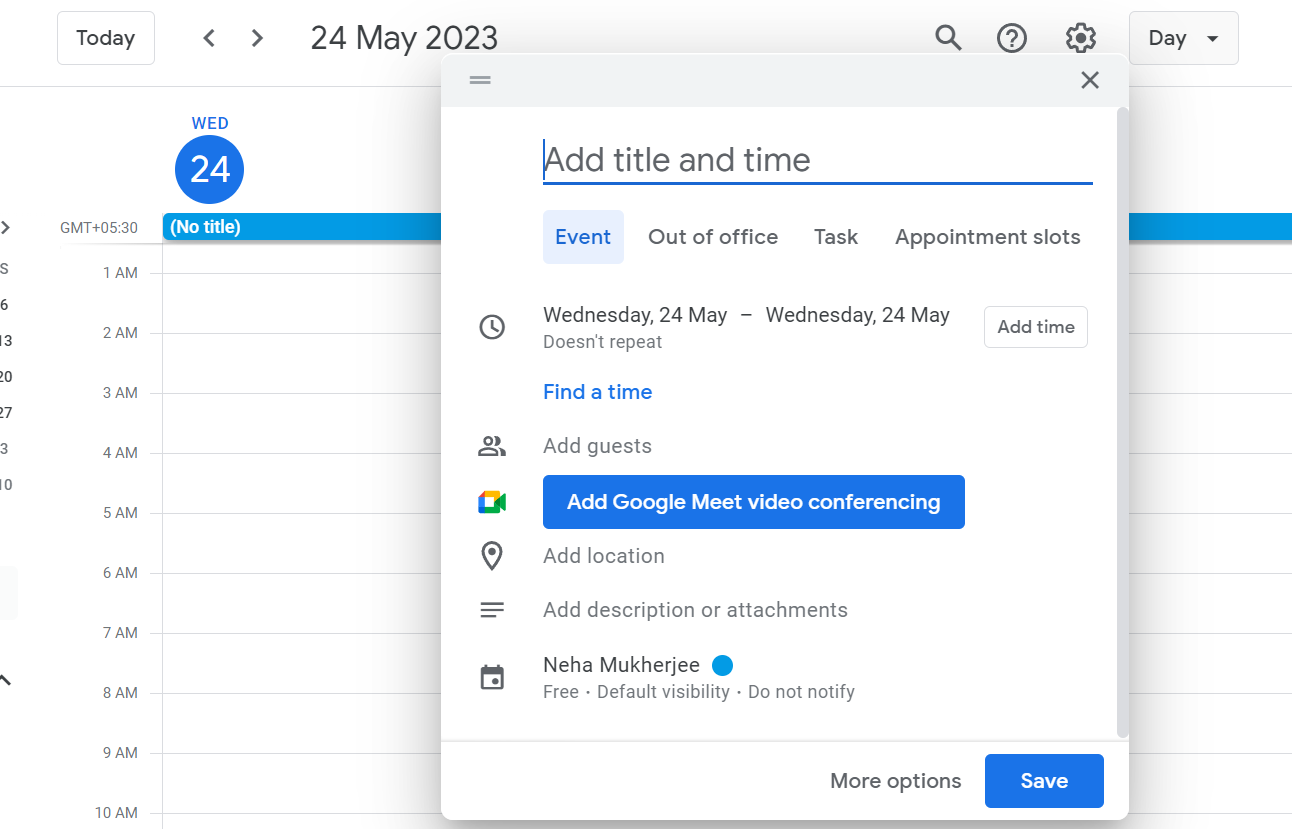Click the dialog vertical scrollbar
The height and width of the screenshot is (829, 1292).
(x=1122, y=423)
